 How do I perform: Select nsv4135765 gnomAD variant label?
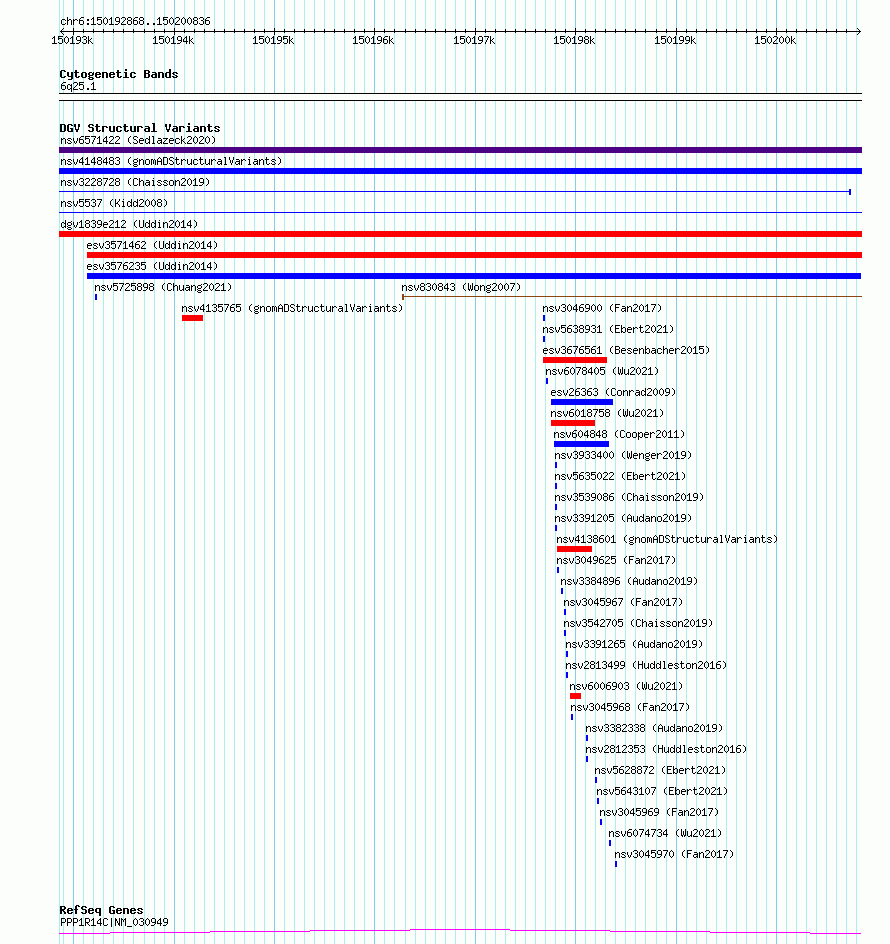coord(292,309)
